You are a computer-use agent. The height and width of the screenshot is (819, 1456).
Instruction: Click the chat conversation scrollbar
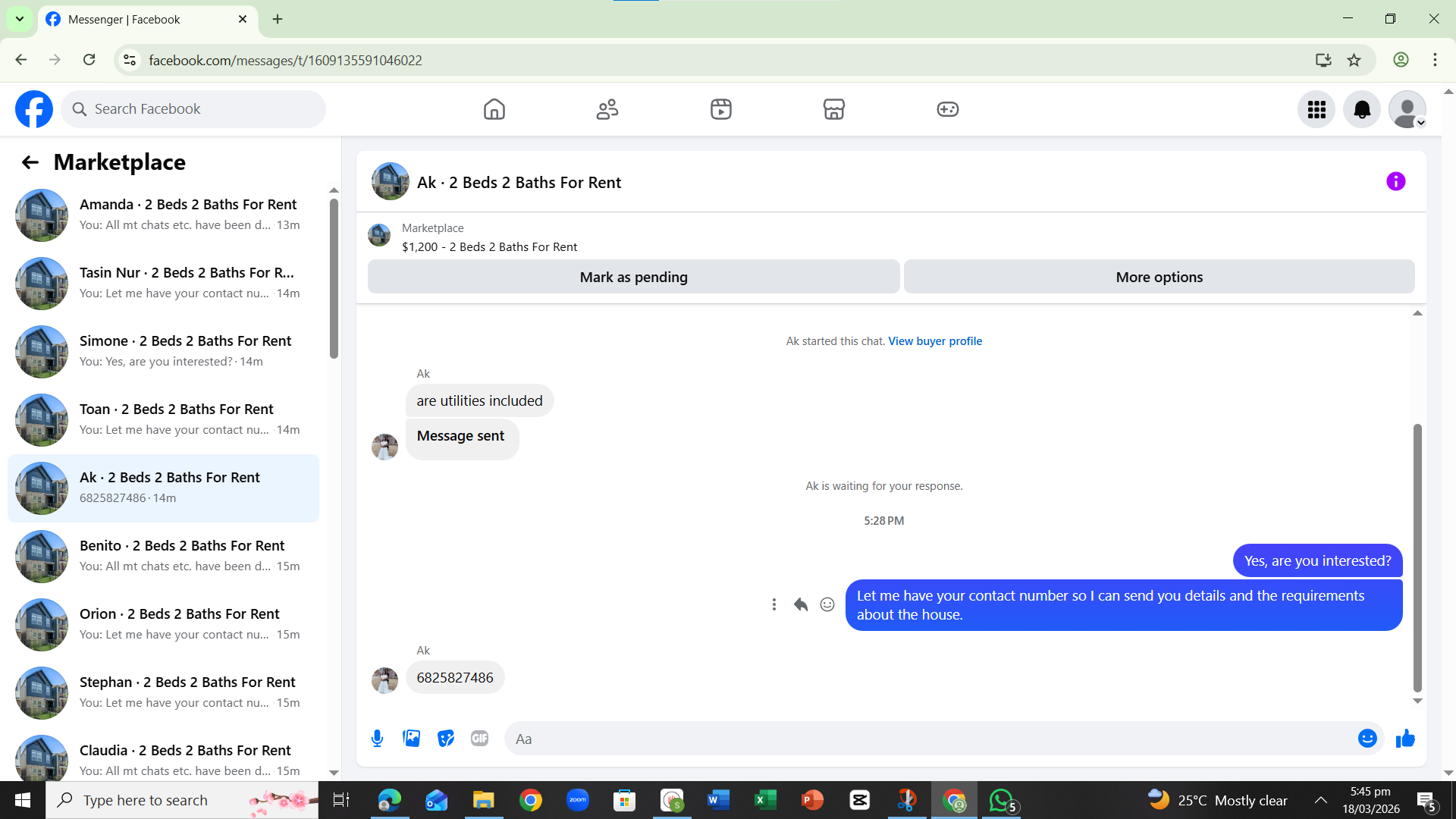coord(1417,557)
